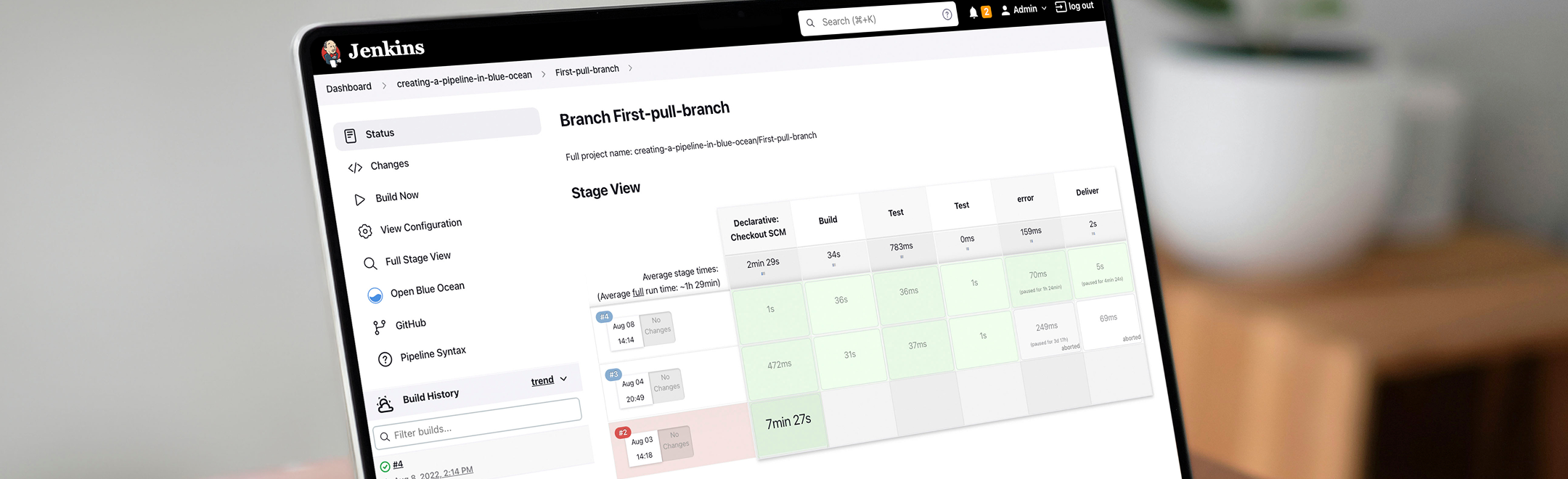This screenshot has width=1568, height=479.
Task: Click the Open Blue Ocean icon
Action: click(x=375, y=295)
